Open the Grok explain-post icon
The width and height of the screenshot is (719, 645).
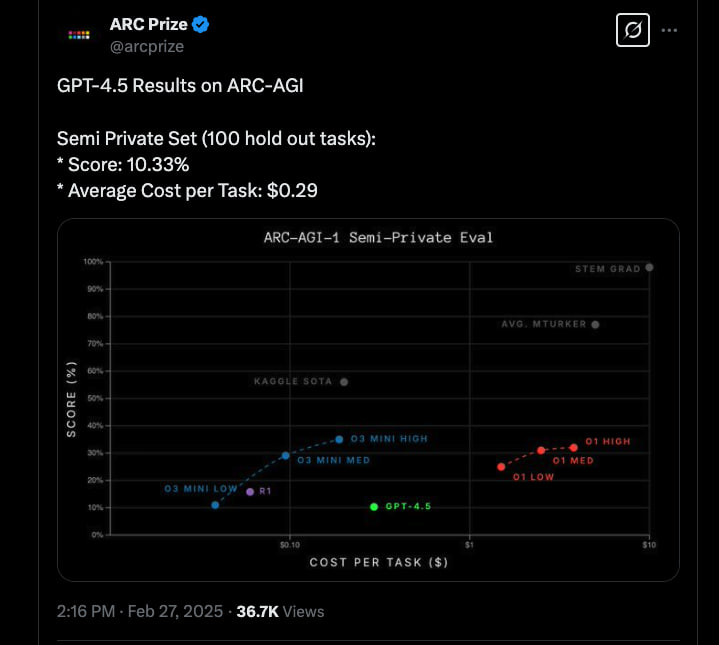click(632, 30)
